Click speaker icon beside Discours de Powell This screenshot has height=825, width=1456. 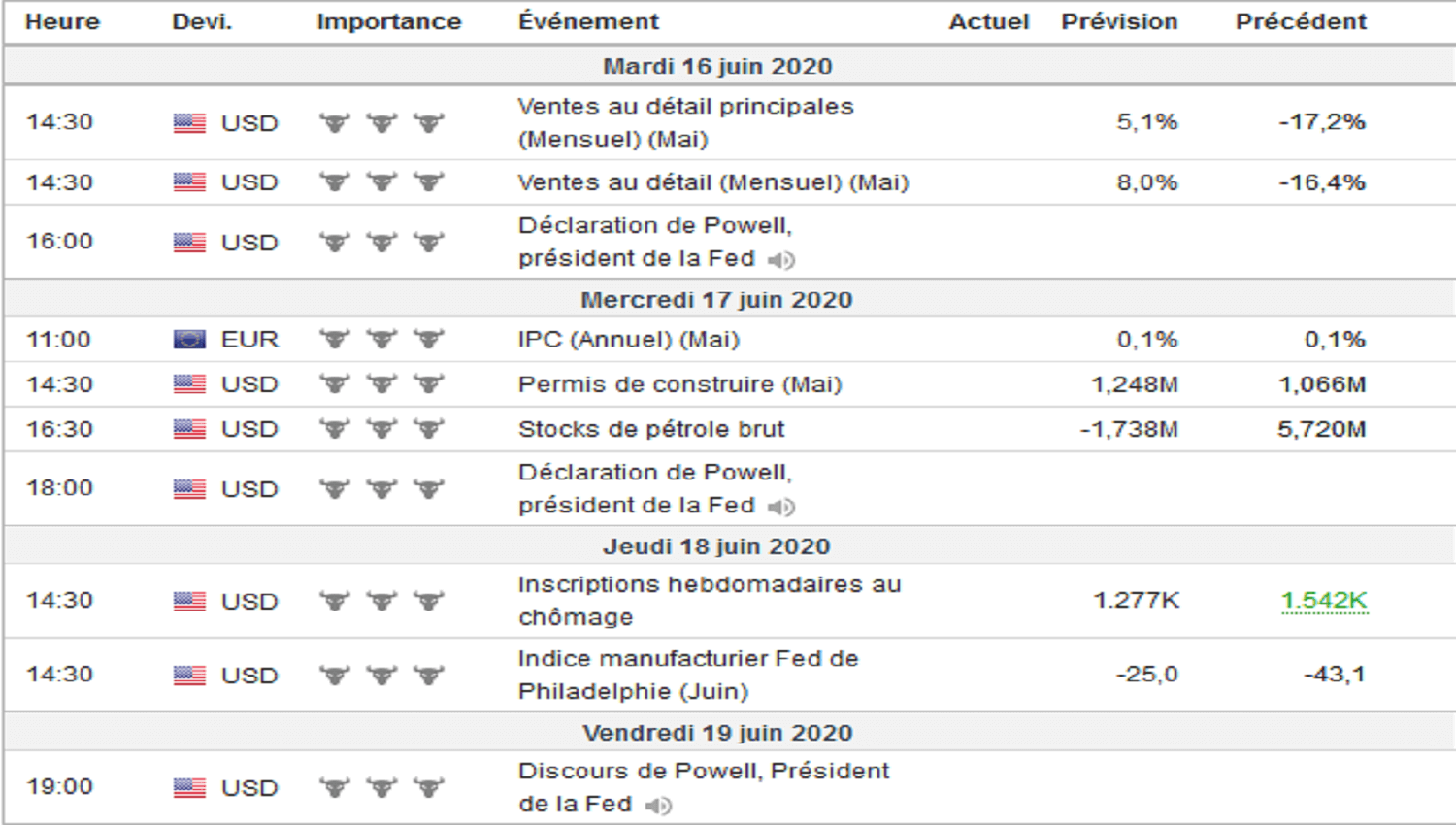click(x=658, y=806)
